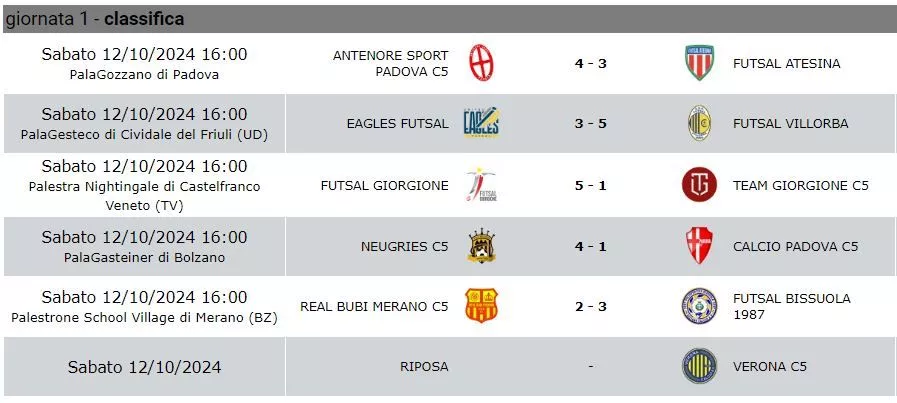
Task: Click the Verona C5 yellow-blue badge
Action: point(699,366)
